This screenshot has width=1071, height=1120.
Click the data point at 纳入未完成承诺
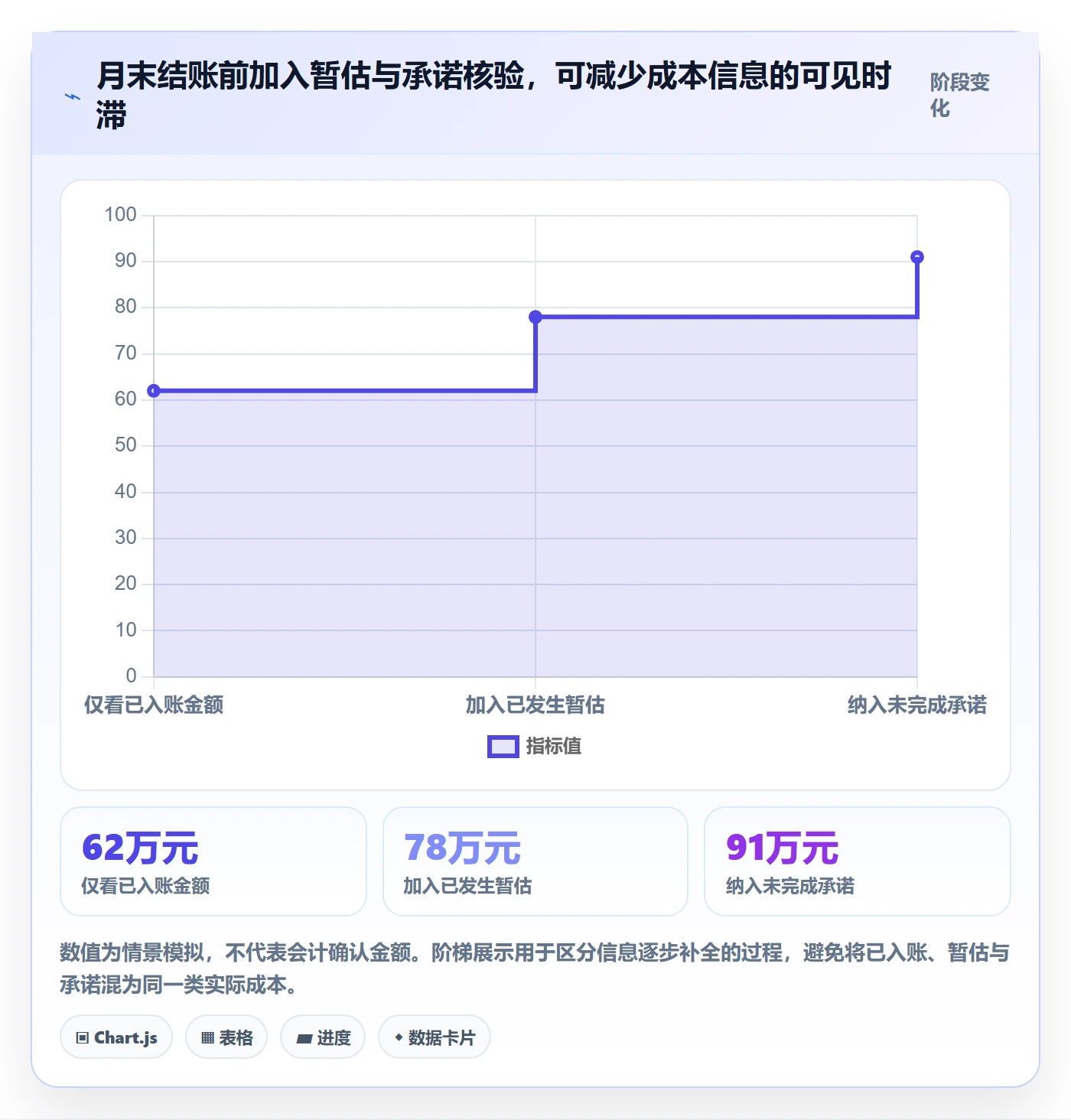click(917, 257)
